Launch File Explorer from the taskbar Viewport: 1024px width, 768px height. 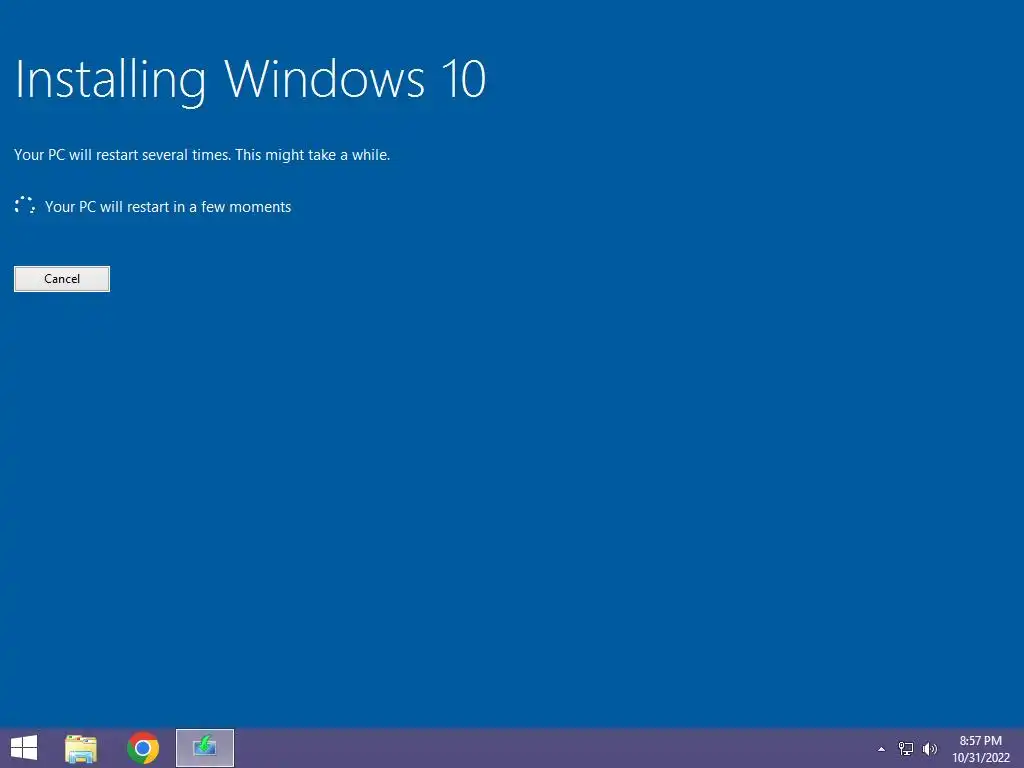[x=81, y=748]
